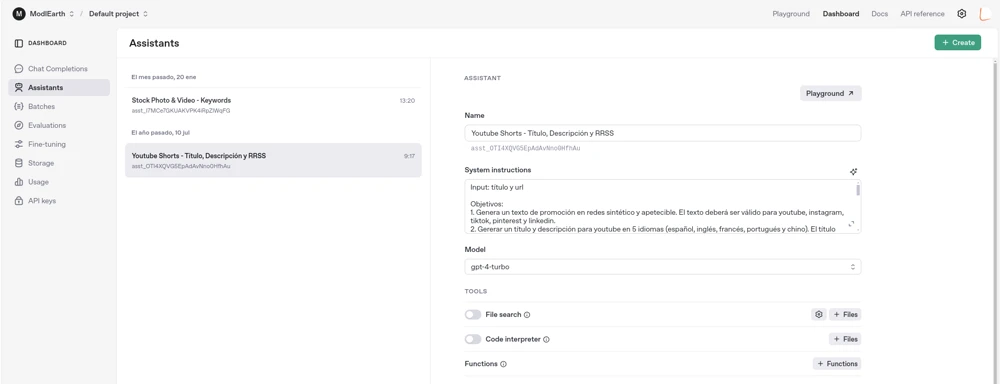Viewport: 1000px width, 384px height.
Task: Add a new function with + Functions
Action: pos(837,364)
